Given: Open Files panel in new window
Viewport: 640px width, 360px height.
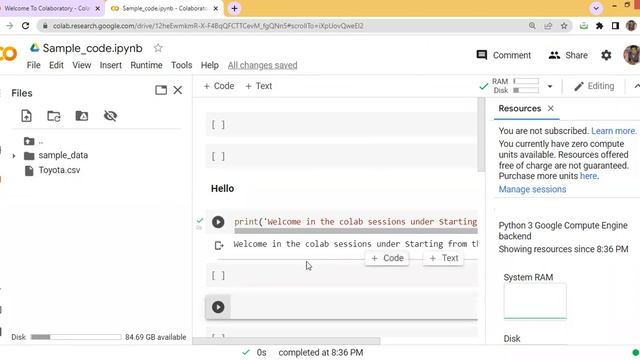Looking at the screenshot, I should point(161,90).
